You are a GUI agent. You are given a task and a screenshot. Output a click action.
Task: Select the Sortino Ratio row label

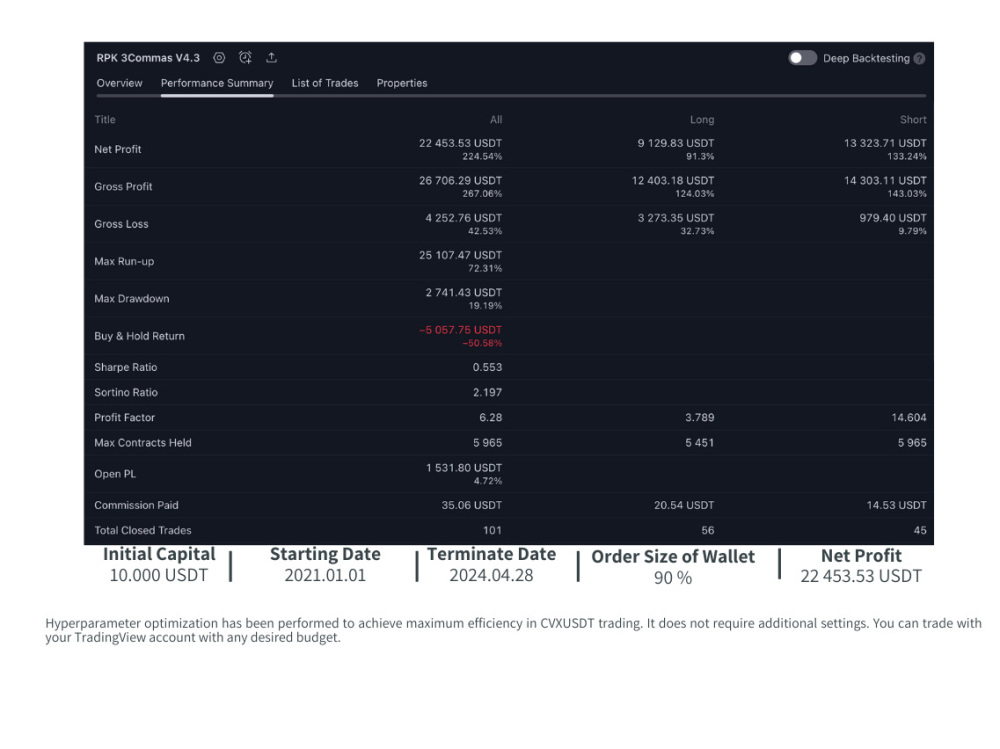[126, 392]
